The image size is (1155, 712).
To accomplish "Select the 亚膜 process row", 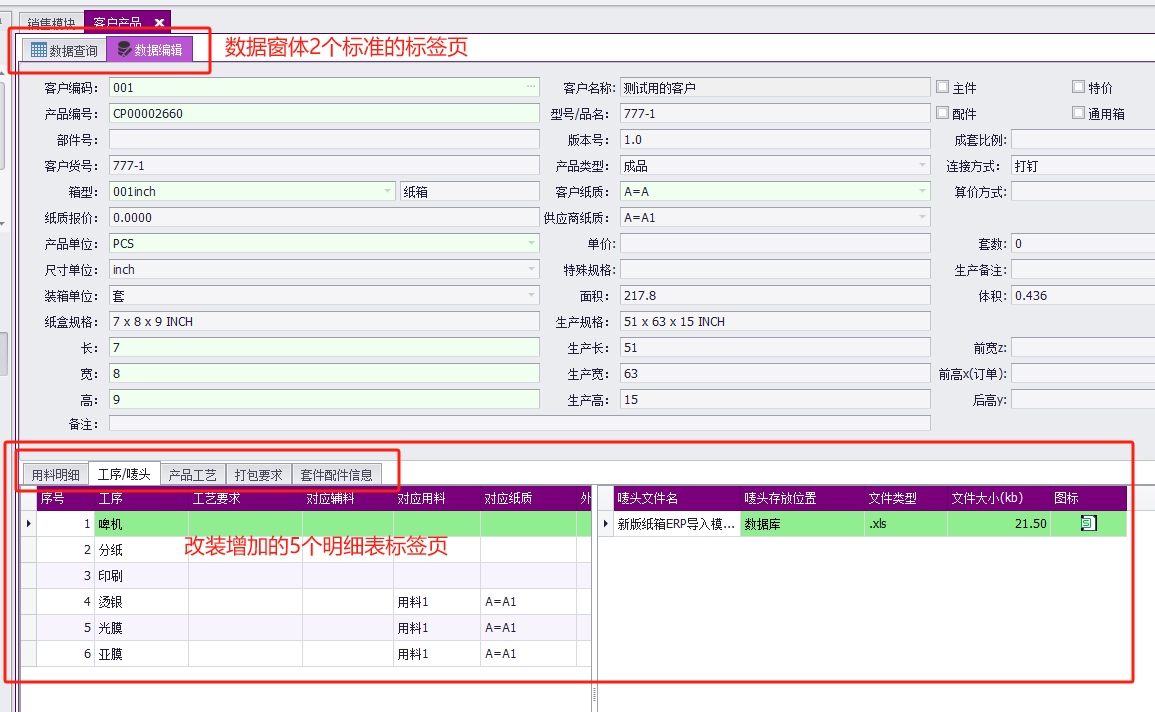I will coord(306,654).
